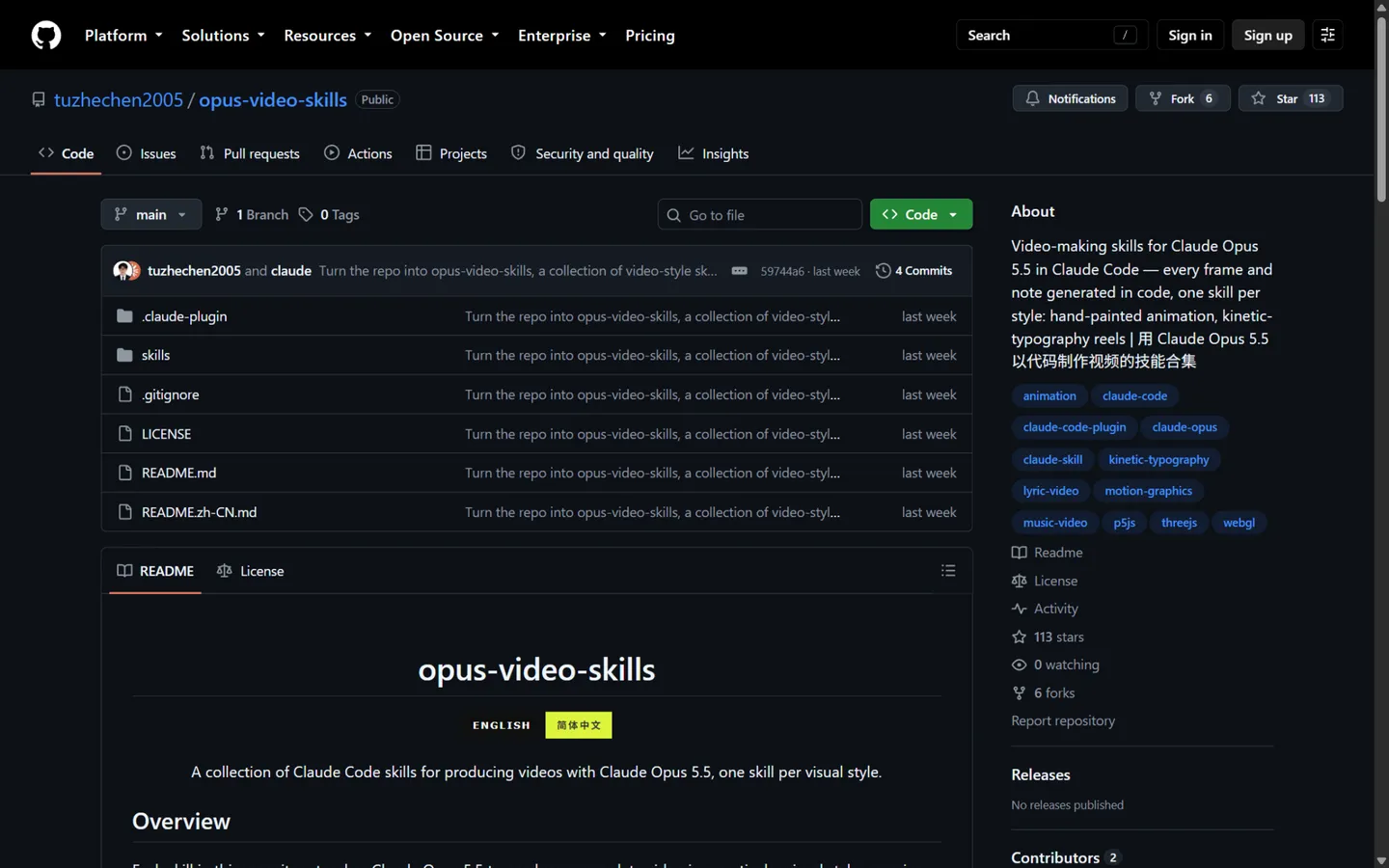Click the Sign in button
Image resolution: width=1389 pixels, height=868 pixels.
[x=1190, y=35]
